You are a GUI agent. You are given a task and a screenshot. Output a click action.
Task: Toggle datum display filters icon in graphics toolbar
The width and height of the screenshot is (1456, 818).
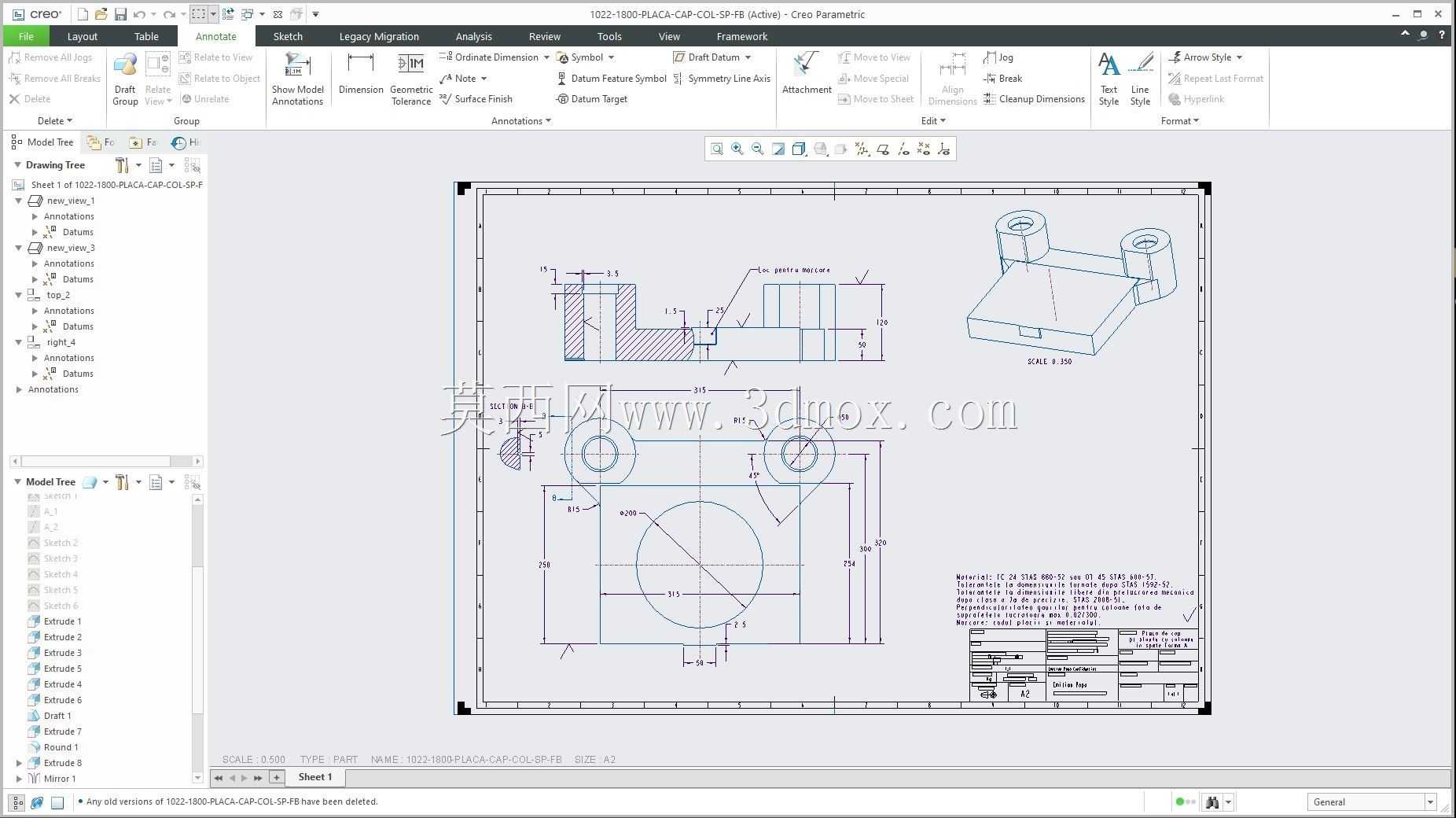click(862, 149)
